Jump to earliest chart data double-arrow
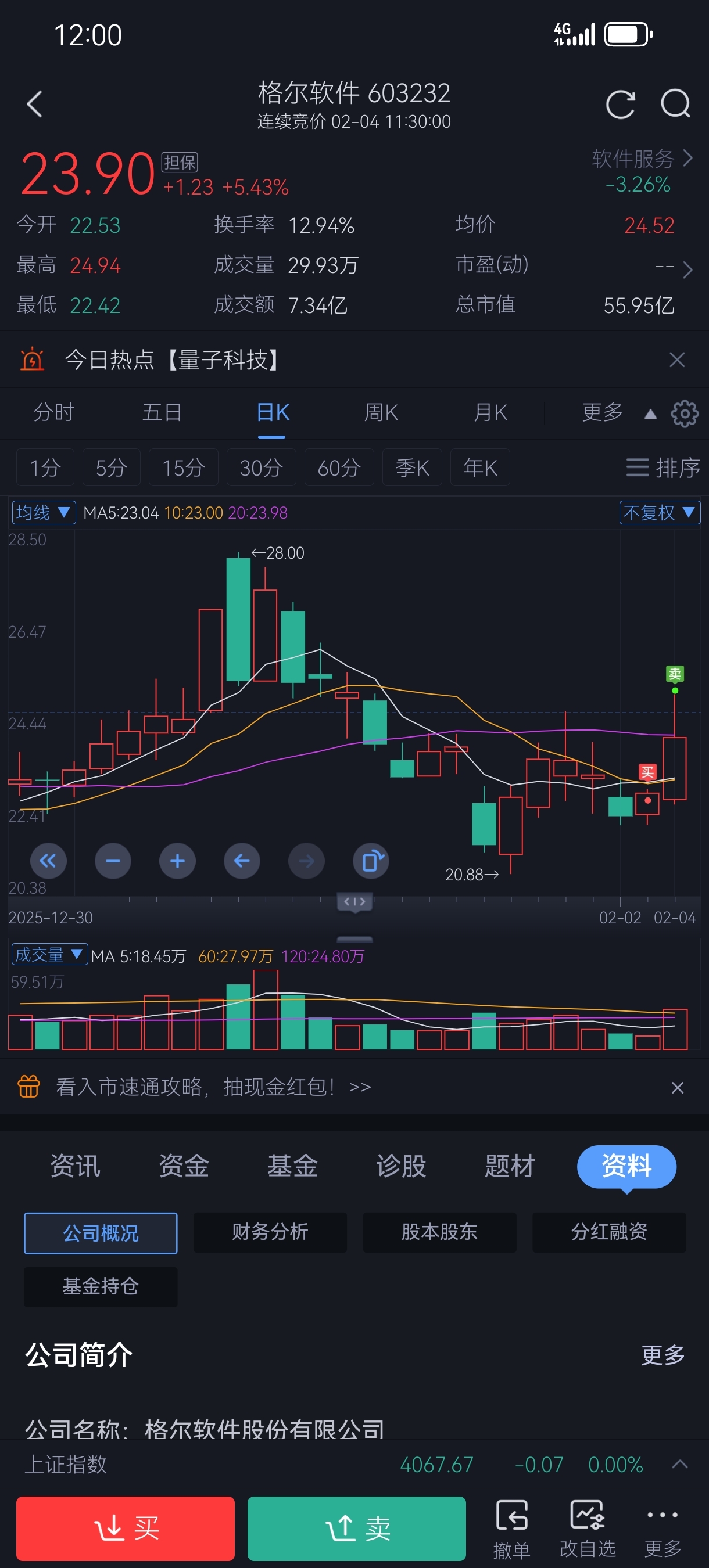 click(x=48, y=861)
